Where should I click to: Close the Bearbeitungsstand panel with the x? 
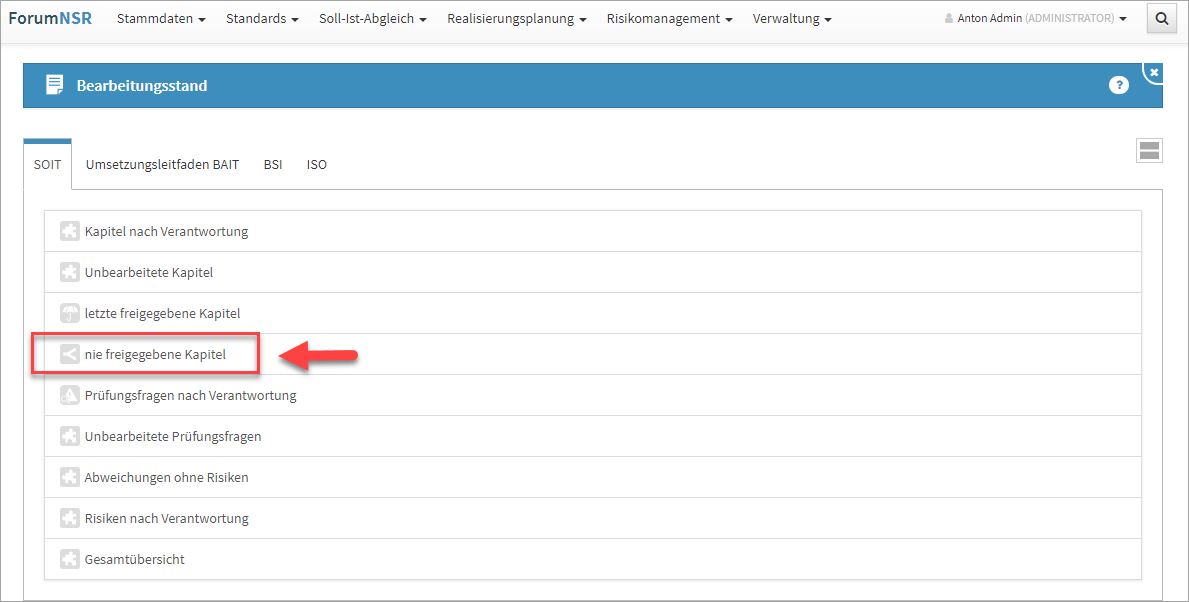[1154, 73]
